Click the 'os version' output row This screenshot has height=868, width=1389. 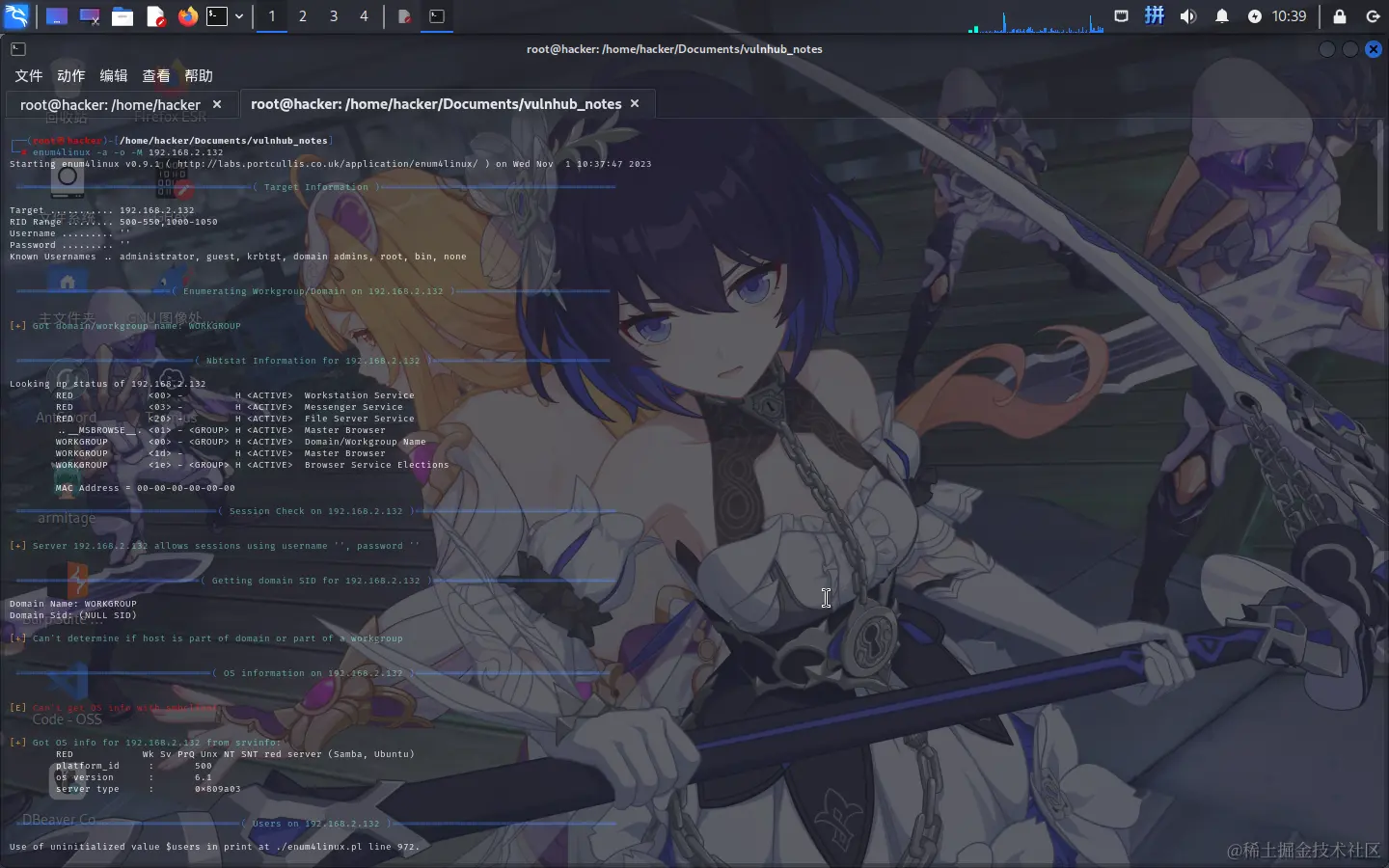tap(133, 777)
